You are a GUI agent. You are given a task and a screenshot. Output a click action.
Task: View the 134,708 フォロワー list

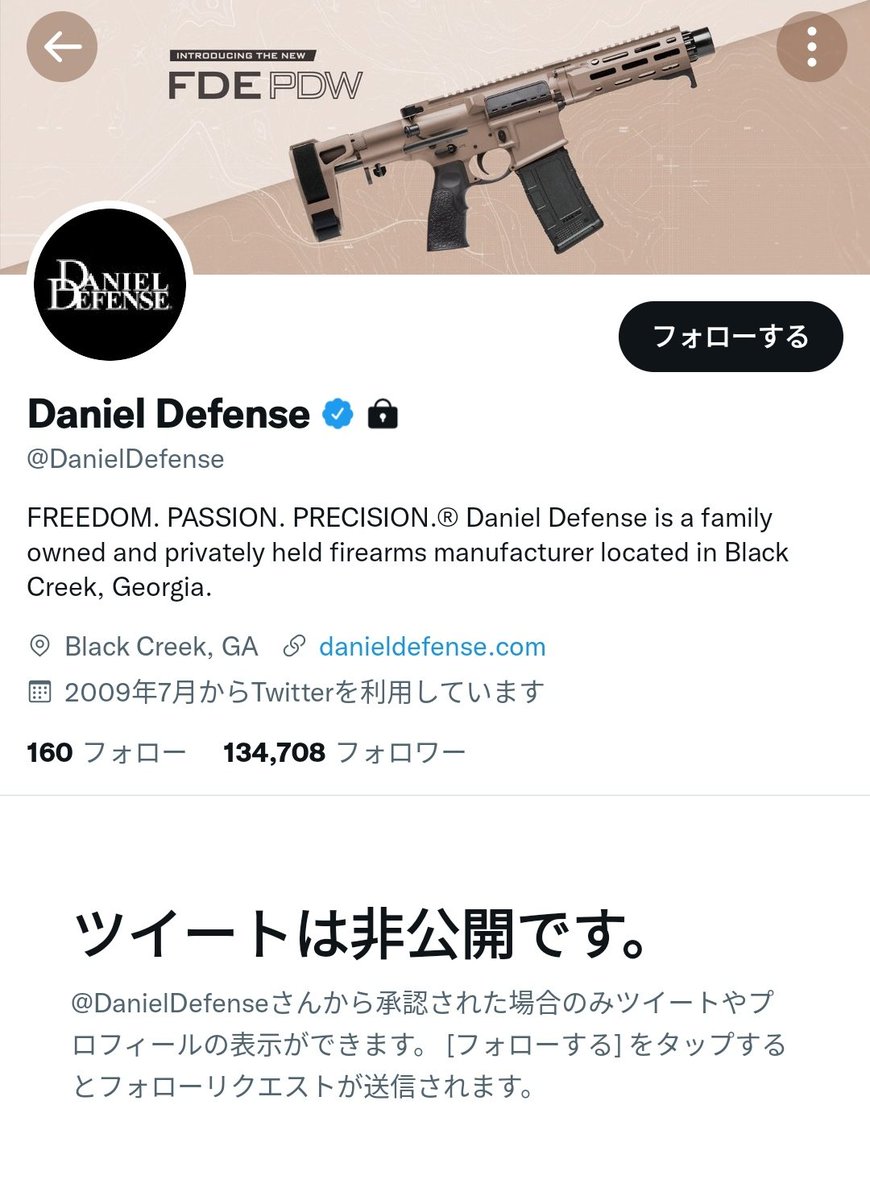coord(345,752)
